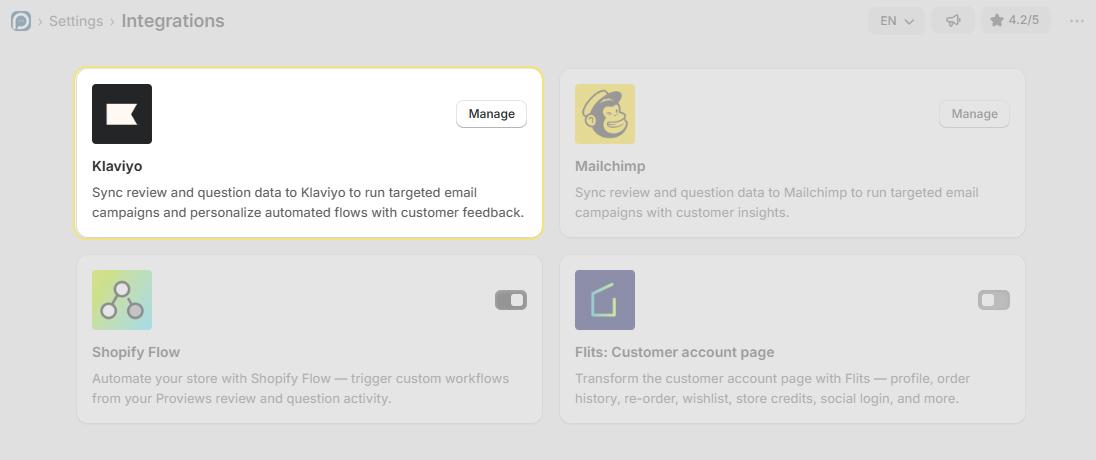The height and width of the screenshot is (460, 1096).
Task: Open the EN language dropdown
Action: (x=897, y=21)
